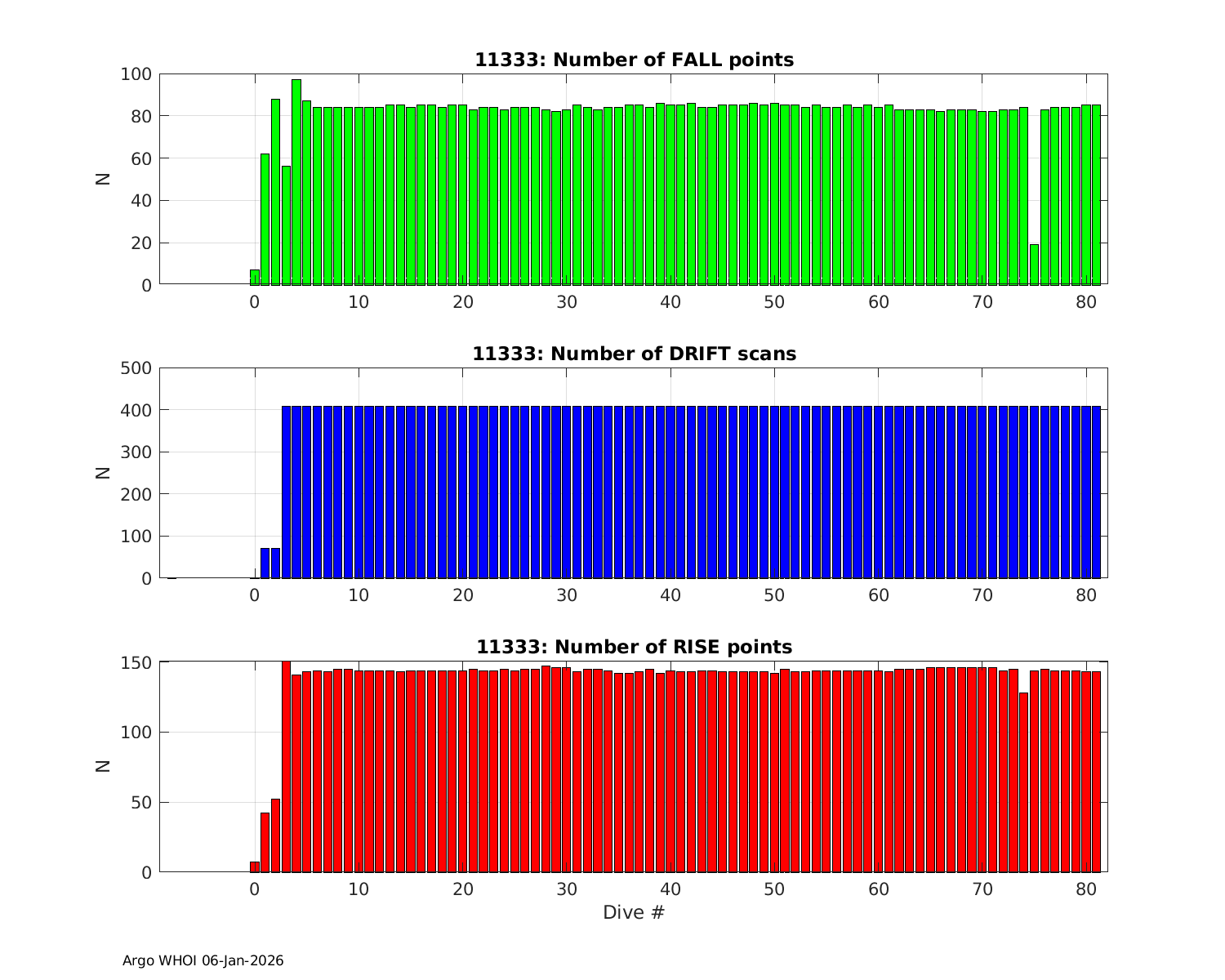Pick the first short blue bar in DRIFT chart
This screenshot has width=1225, height=980.
(x=265, y=563)
